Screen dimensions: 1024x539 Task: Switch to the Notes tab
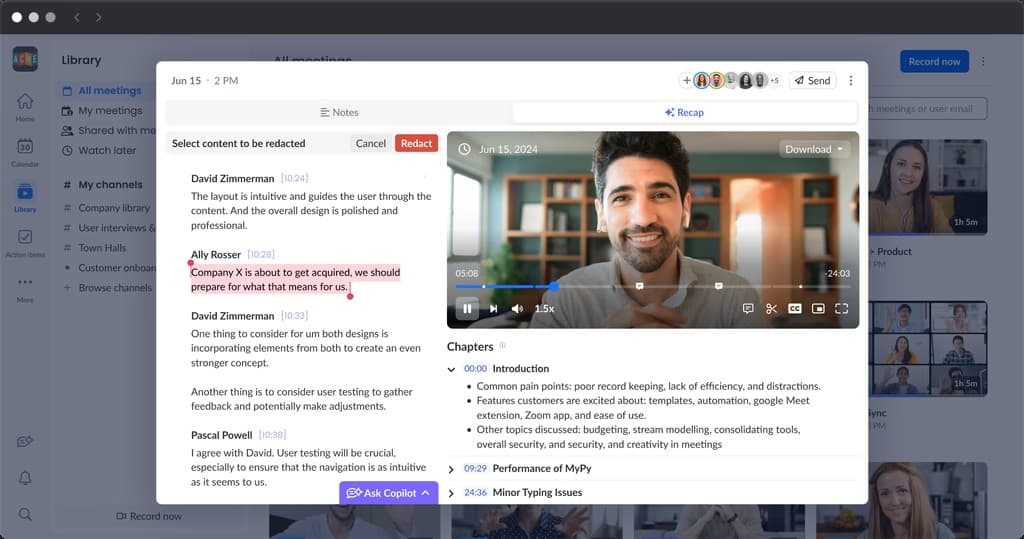tap(339, 112)
